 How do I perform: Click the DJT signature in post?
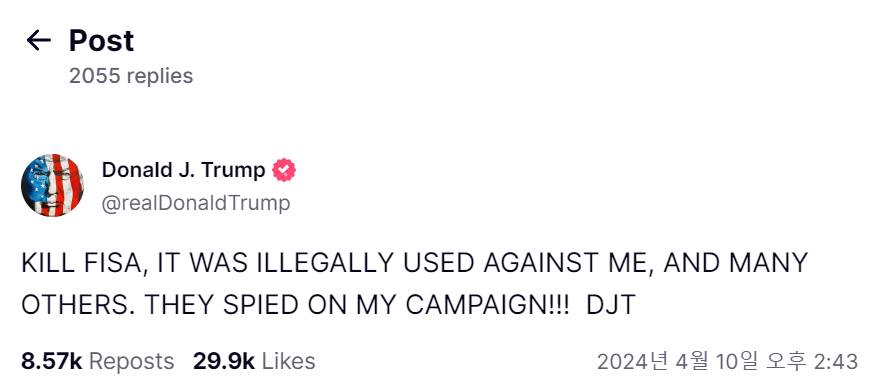(x=611, y=305)
